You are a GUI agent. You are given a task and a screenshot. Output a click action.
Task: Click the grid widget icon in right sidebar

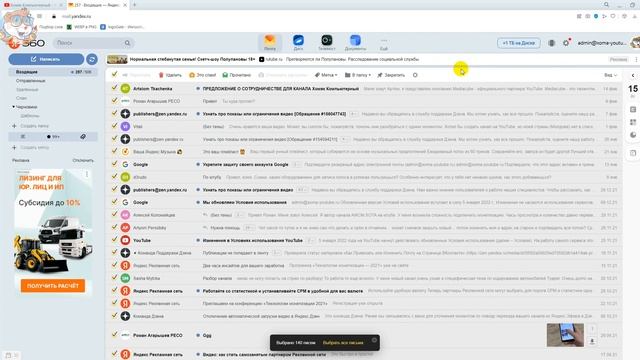click(x=633, y=122)
